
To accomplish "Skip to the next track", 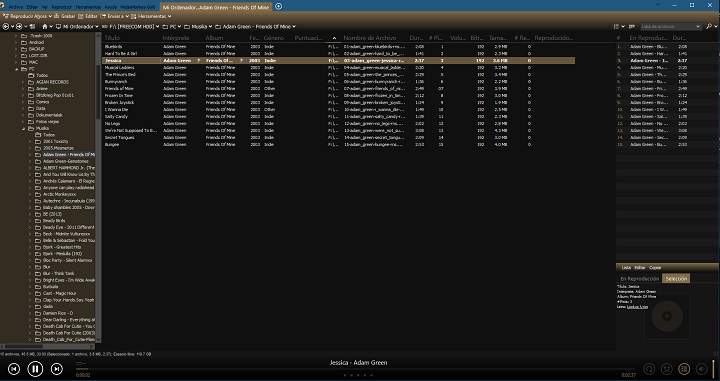I will (x=56, y=369).
